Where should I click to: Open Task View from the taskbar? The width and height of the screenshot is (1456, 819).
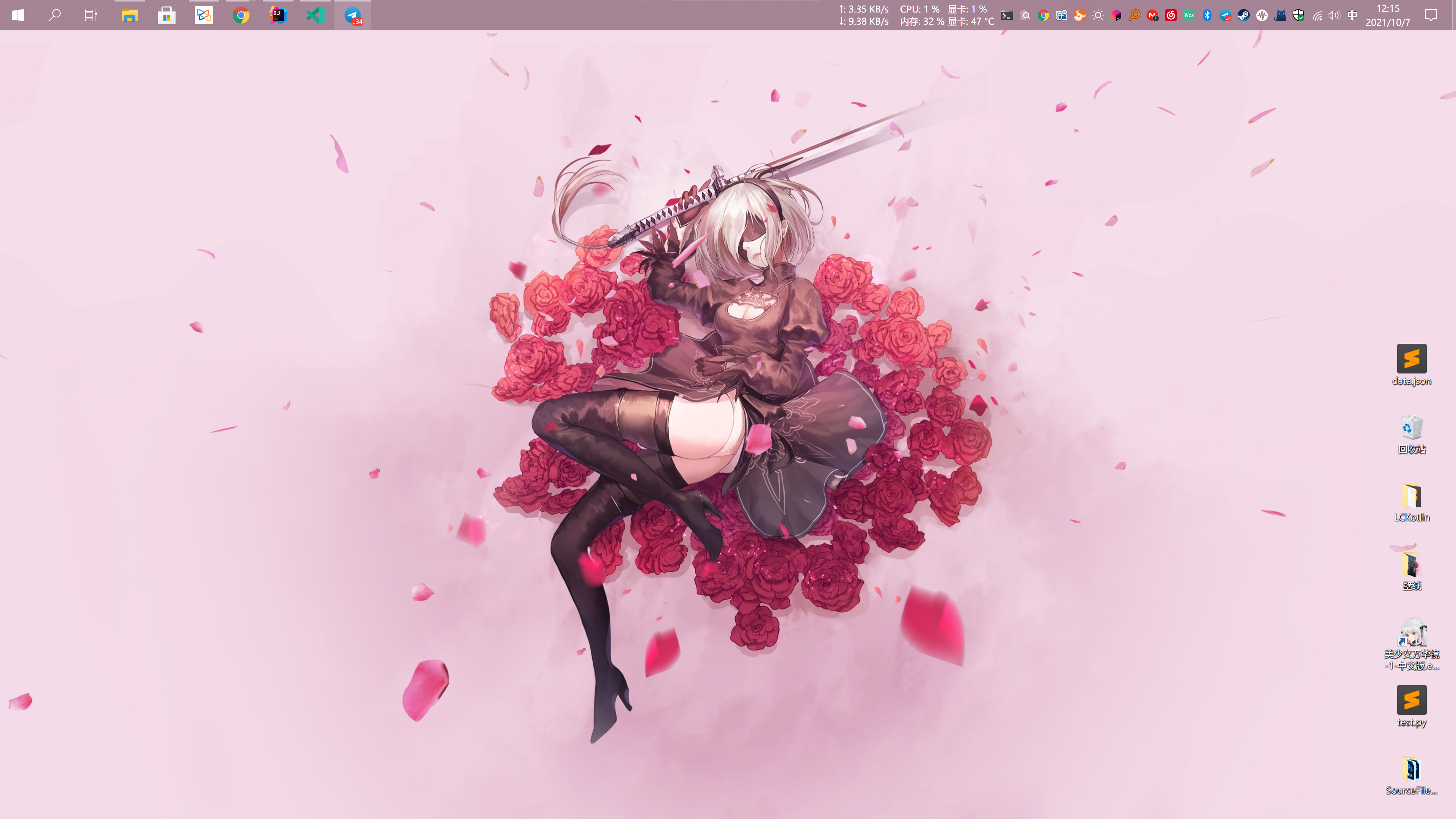(91, 15)
